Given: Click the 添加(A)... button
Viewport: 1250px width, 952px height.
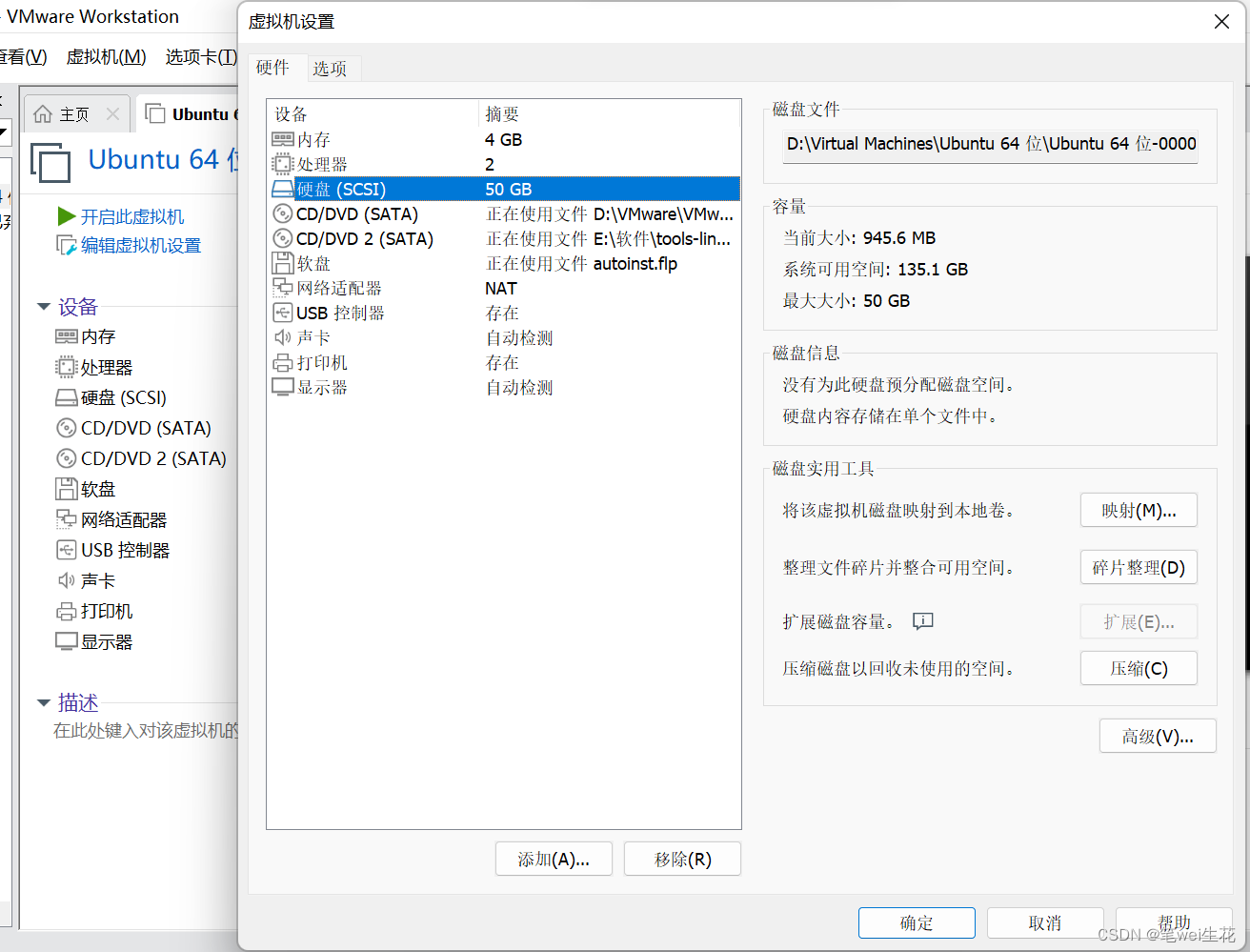Looking at the screenshot, I should [554, 860].
